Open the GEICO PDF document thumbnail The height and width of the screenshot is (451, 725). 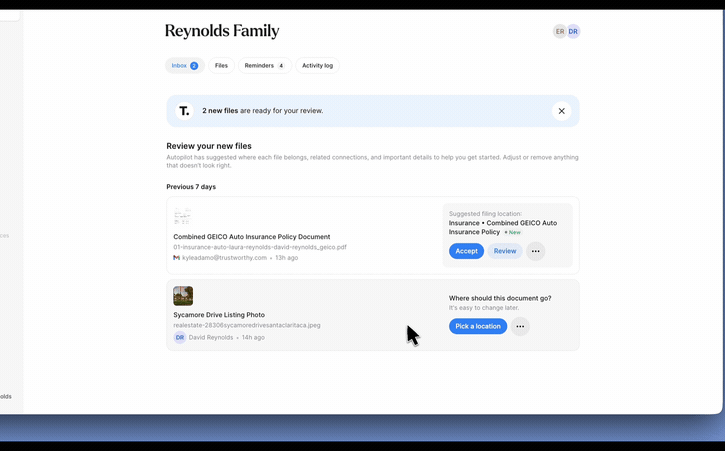(x=183, y=216)
